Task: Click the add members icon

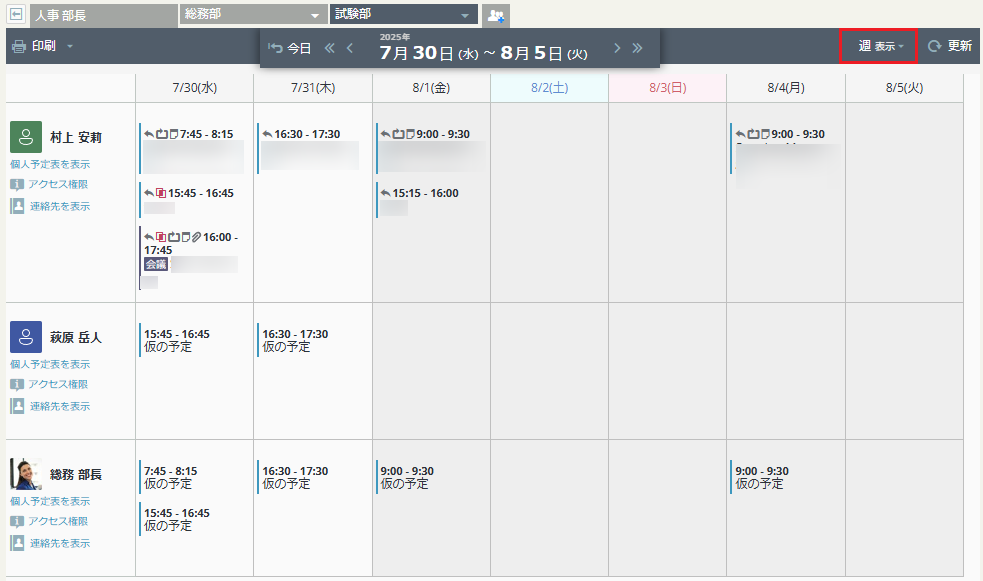Action: (496, 16)
